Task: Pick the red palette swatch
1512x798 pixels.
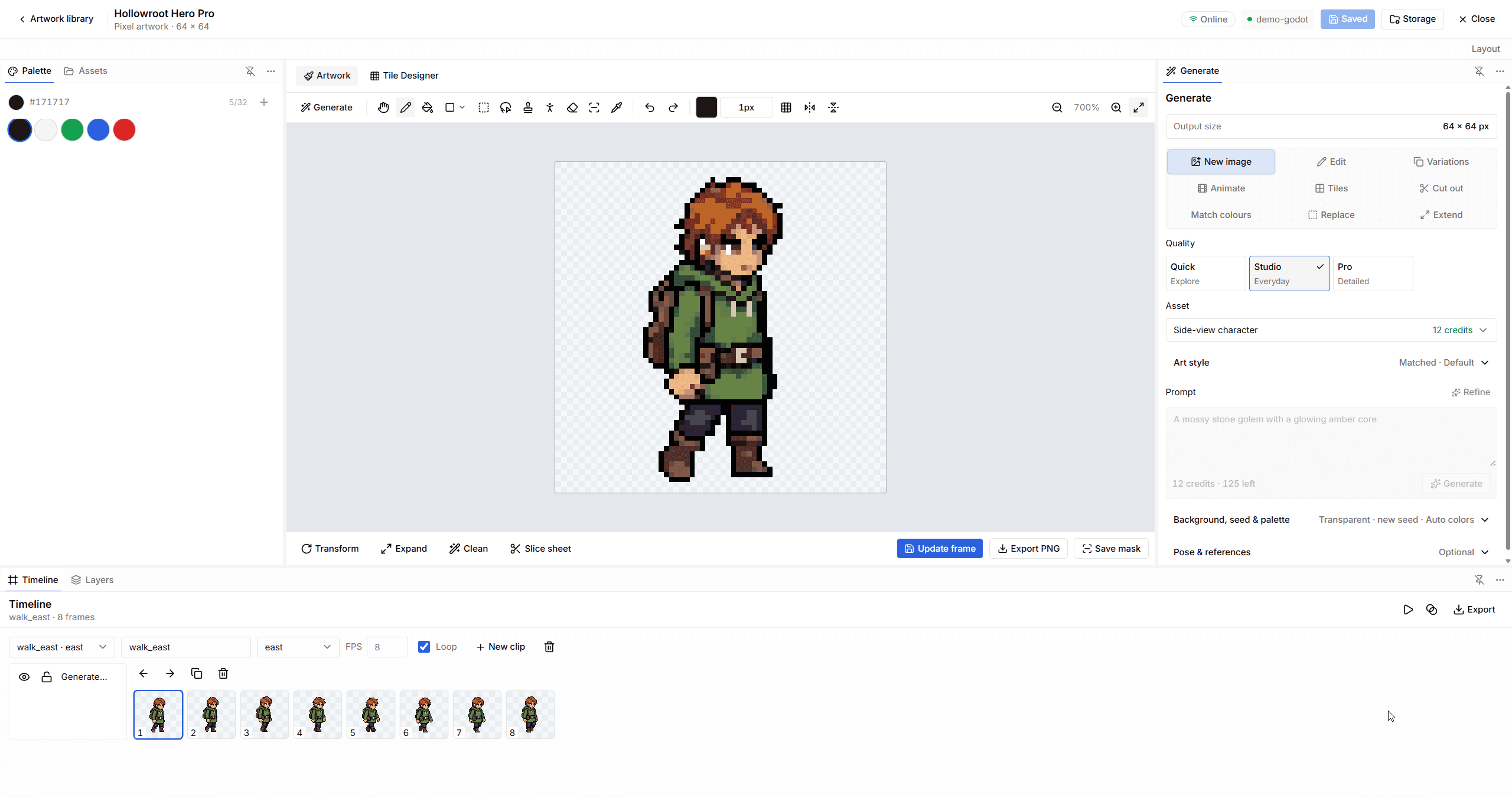Action: point(124,130)
